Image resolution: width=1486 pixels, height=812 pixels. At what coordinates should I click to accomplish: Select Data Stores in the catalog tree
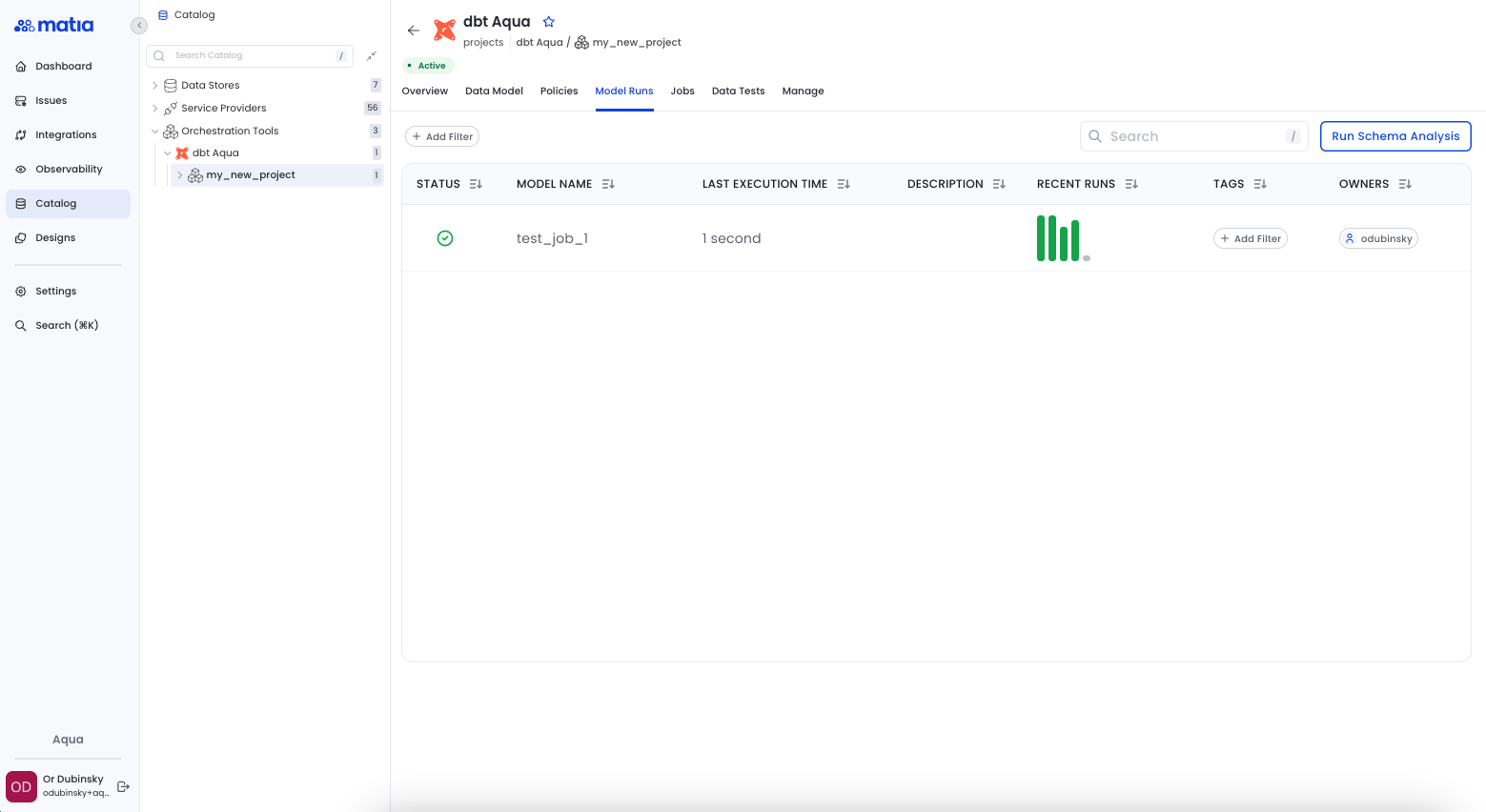tap(210, 85)
